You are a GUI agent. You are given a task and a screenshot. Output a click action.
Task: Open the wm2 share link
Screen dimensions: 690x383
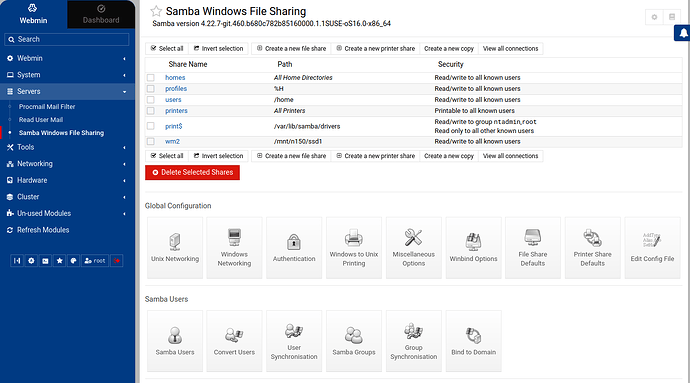click(x=172, y=141)
